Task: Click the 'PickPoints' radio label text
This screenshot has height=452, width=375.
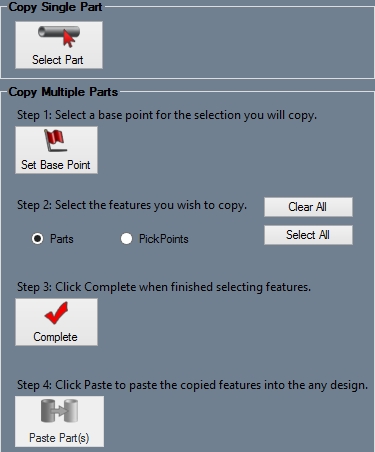Action: click(x=164, y=239)
